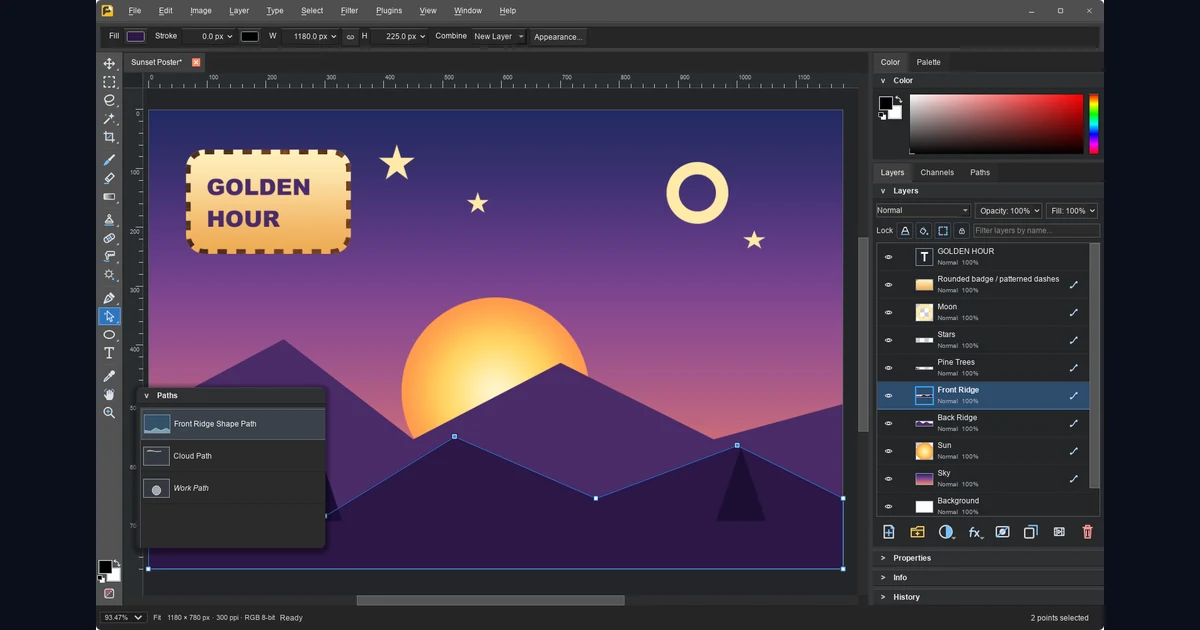
Task: Open the fx layer effects menu
Action: pos(975,533)
